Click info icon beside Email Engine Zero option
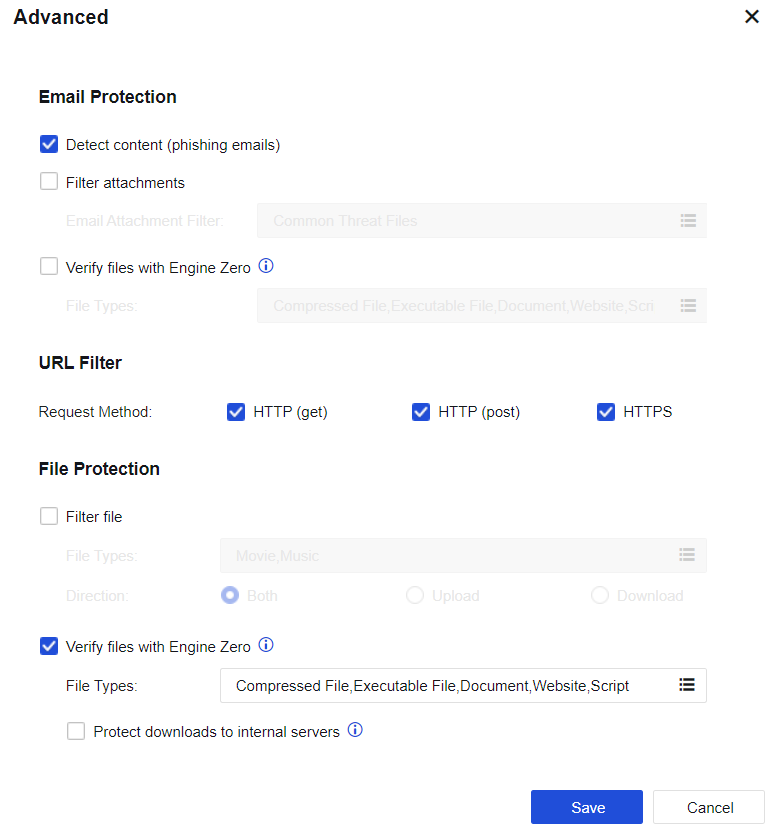Image resolution: width=776 pixels, height=828 pixels. (x=266, y=267)
